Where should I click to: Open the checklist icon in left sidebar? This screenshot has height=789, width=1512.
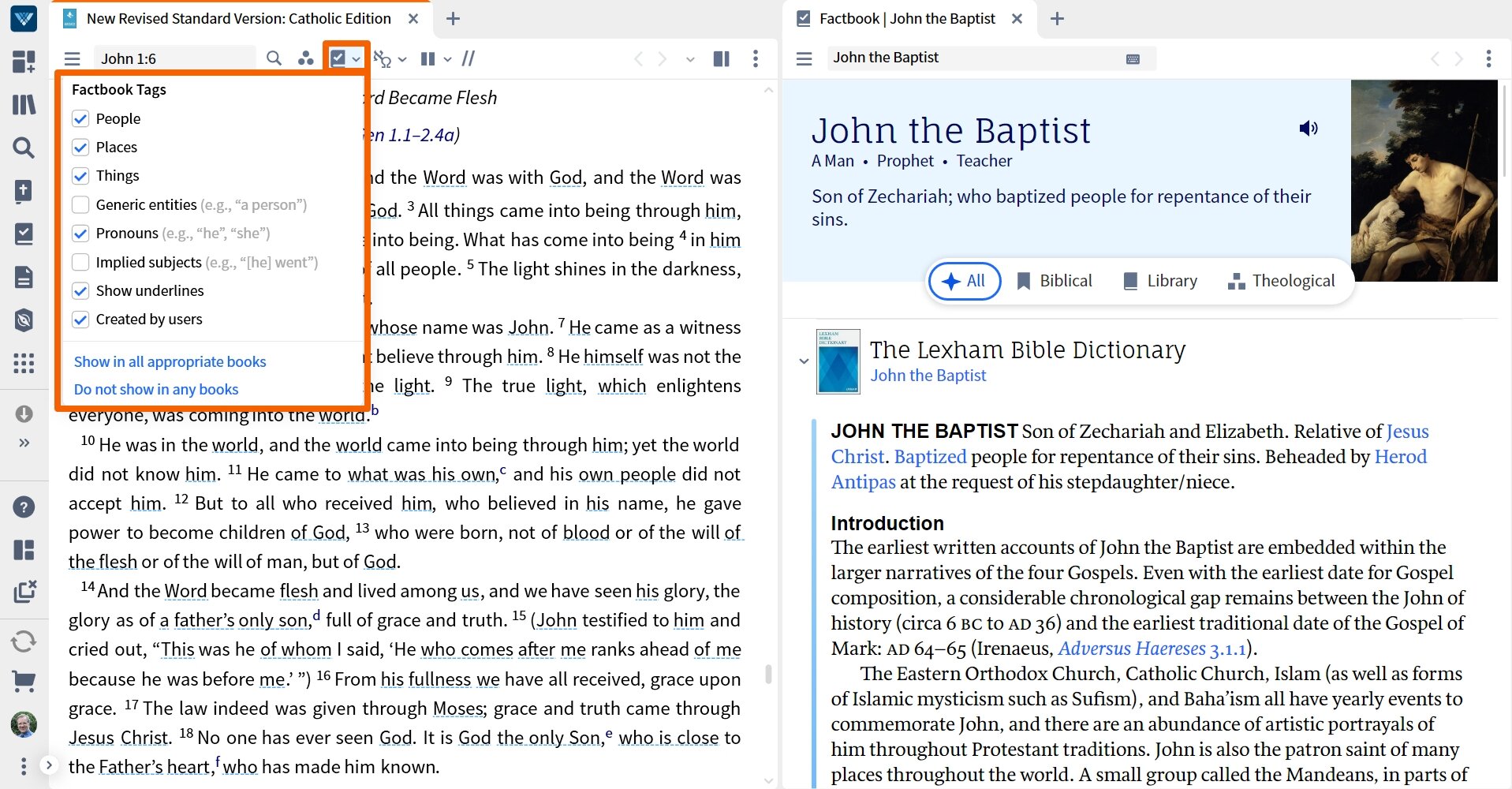pyautogui.click(x=24, y=234)
